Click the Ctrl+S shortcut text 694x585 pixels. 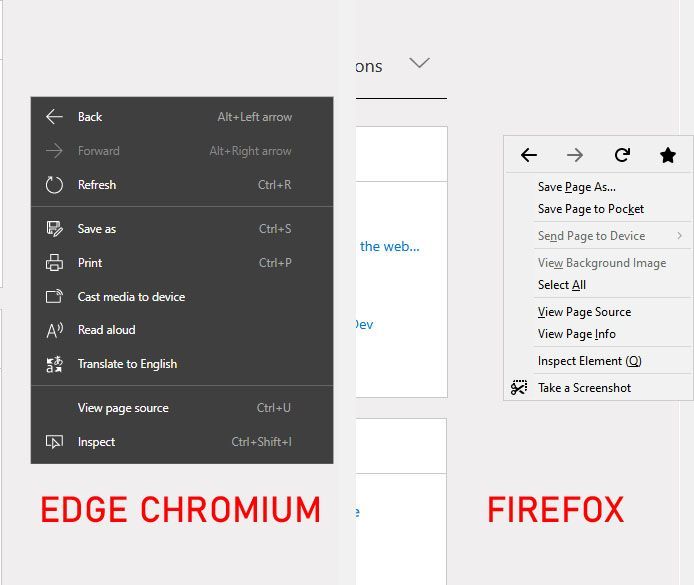point(275,229)
